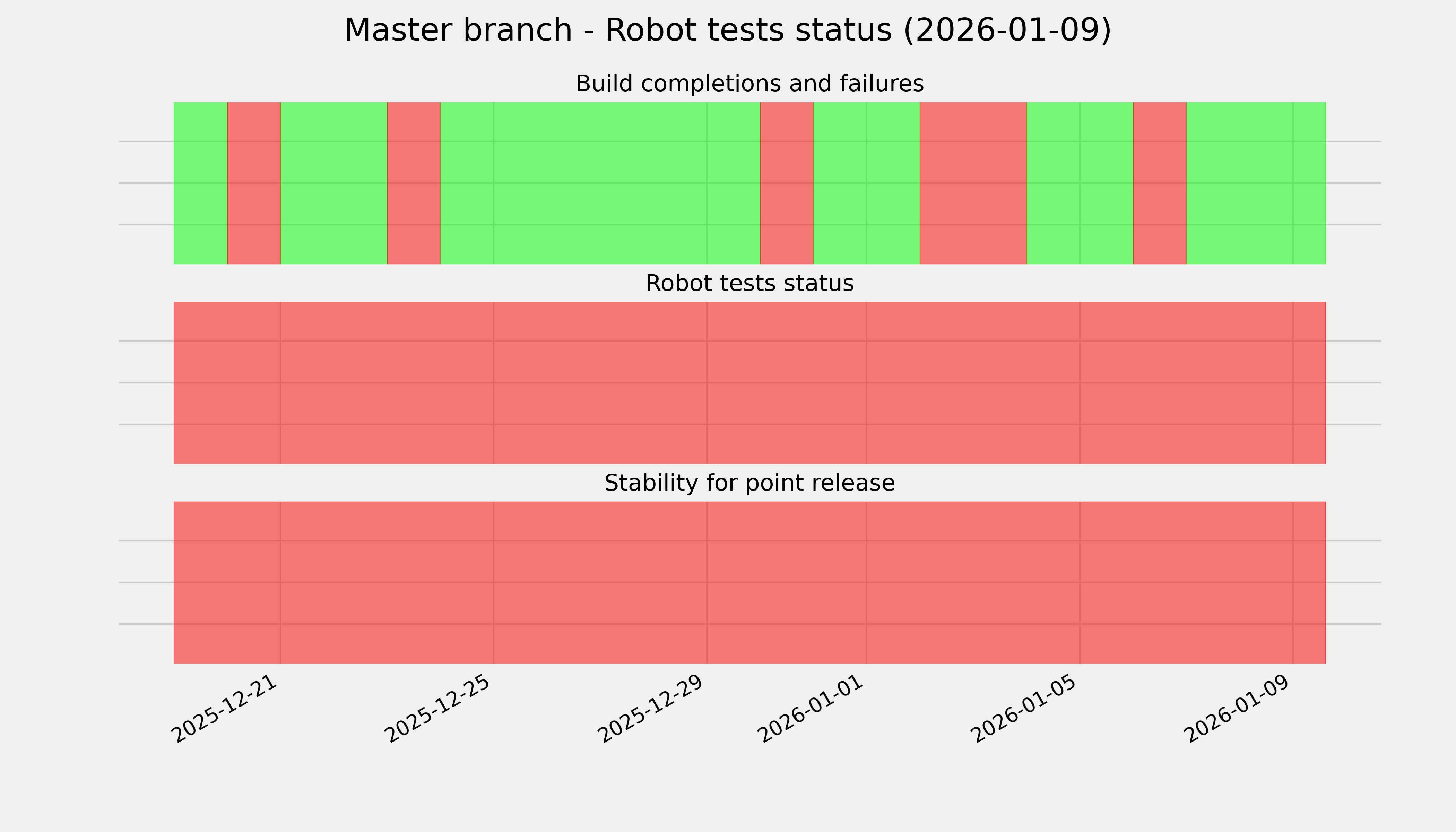Screen dimensions: 1456x832
Task: Click the leftmost green build segment
Action: click(x=200, y=183)
